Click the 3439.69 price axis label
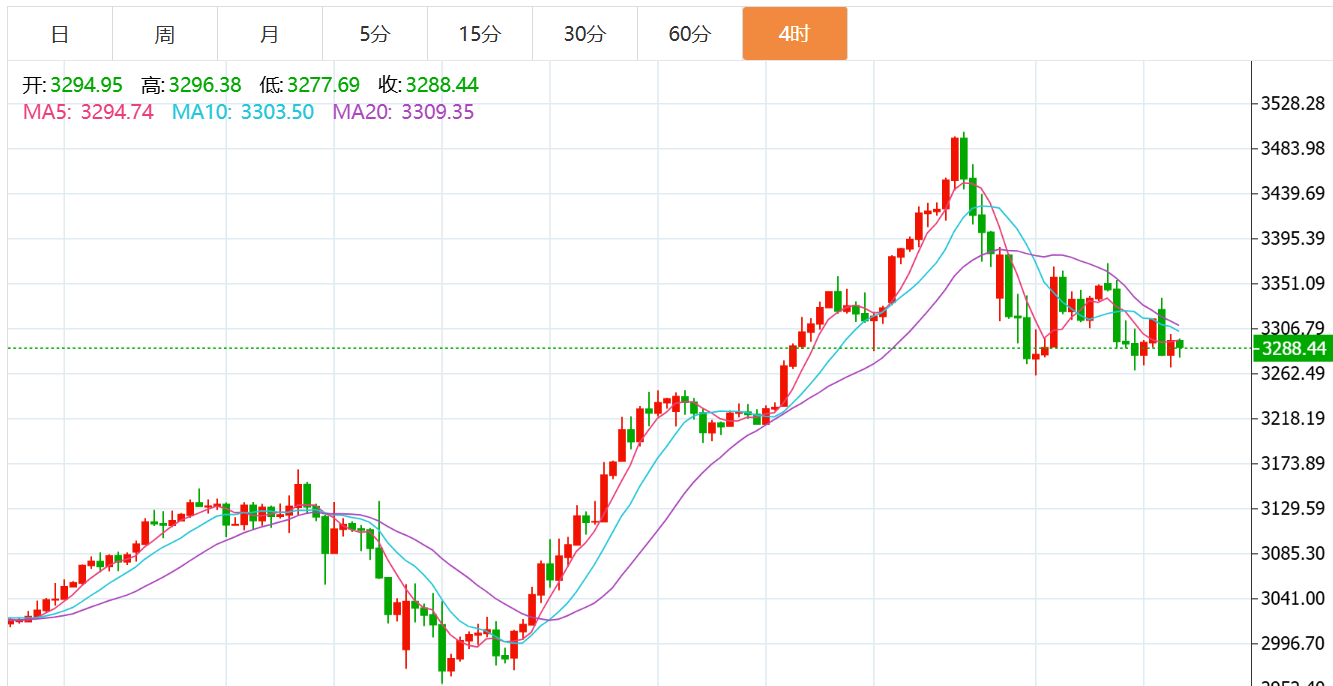Screen dimensions: 1333x686 (1293, 193)
